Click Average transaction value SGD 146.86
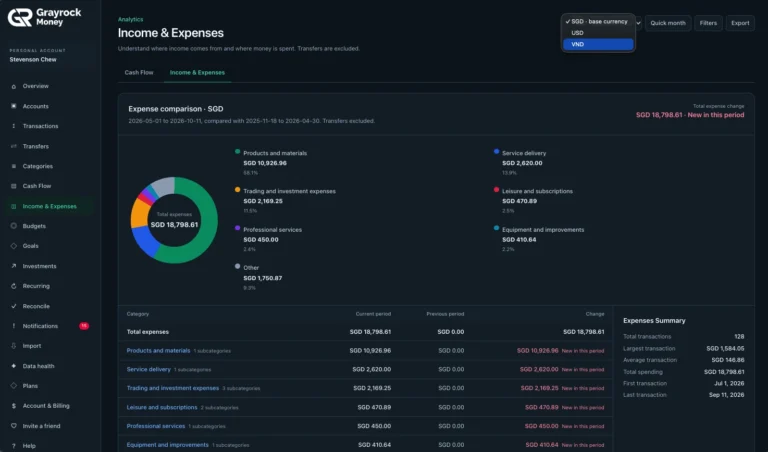The width and height of the screenshot is (768, 452). pos(728,360)
